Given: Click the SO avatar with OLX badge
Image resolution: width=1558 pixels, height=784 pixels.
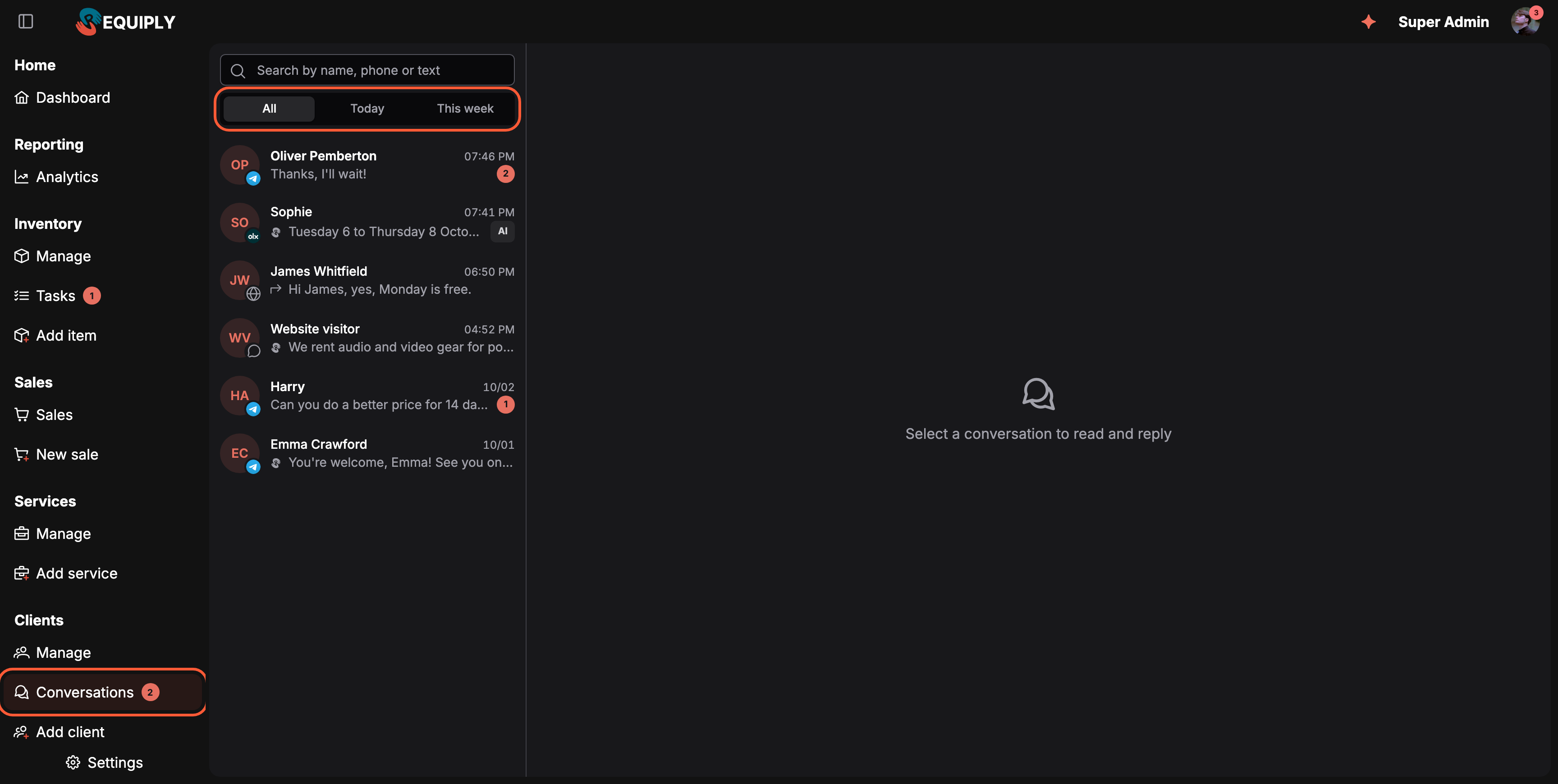Looking at the screenshot, I should point(240,223).
